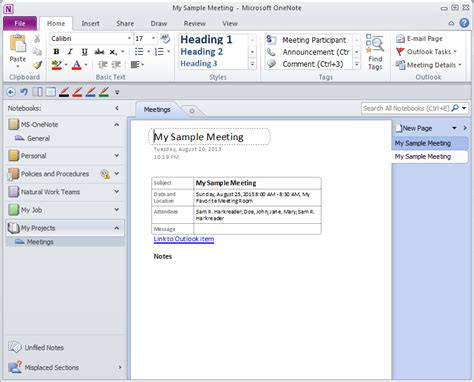474x382 pixels.
Task: Increase the indent level
Action: pyautogui.click(x=116, y=65)
